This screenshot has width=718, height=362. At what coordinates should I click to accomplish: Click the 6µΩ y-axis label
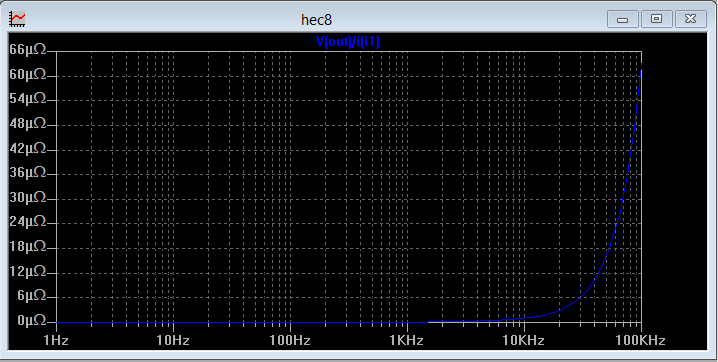pos(31,296)
